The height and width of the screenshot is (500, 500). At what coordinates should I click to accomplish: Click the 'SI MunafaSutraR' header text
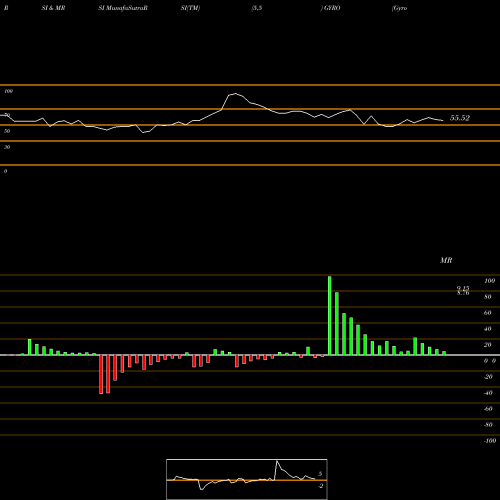(x=123, y=8)
